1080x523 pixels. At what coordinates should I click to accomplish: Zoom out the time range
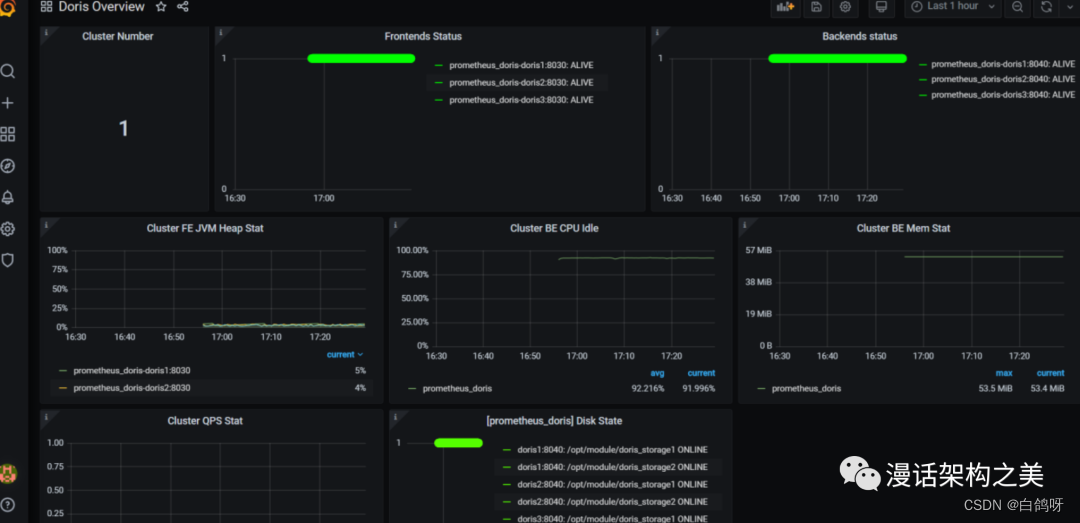[x=1017, y=7]
